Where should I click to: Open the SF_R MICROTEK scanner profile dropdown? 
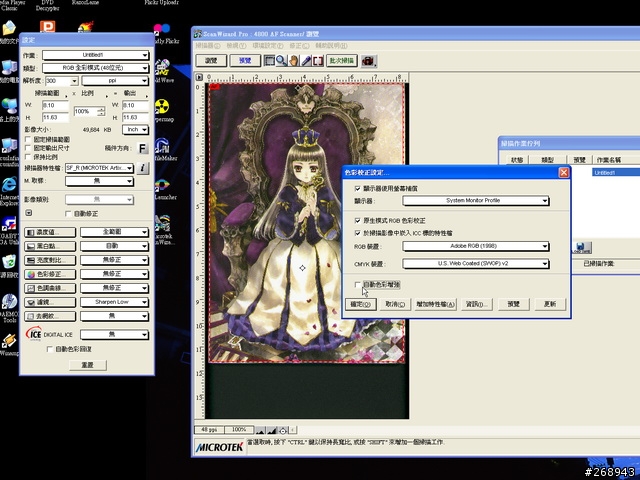coord(99,168)
